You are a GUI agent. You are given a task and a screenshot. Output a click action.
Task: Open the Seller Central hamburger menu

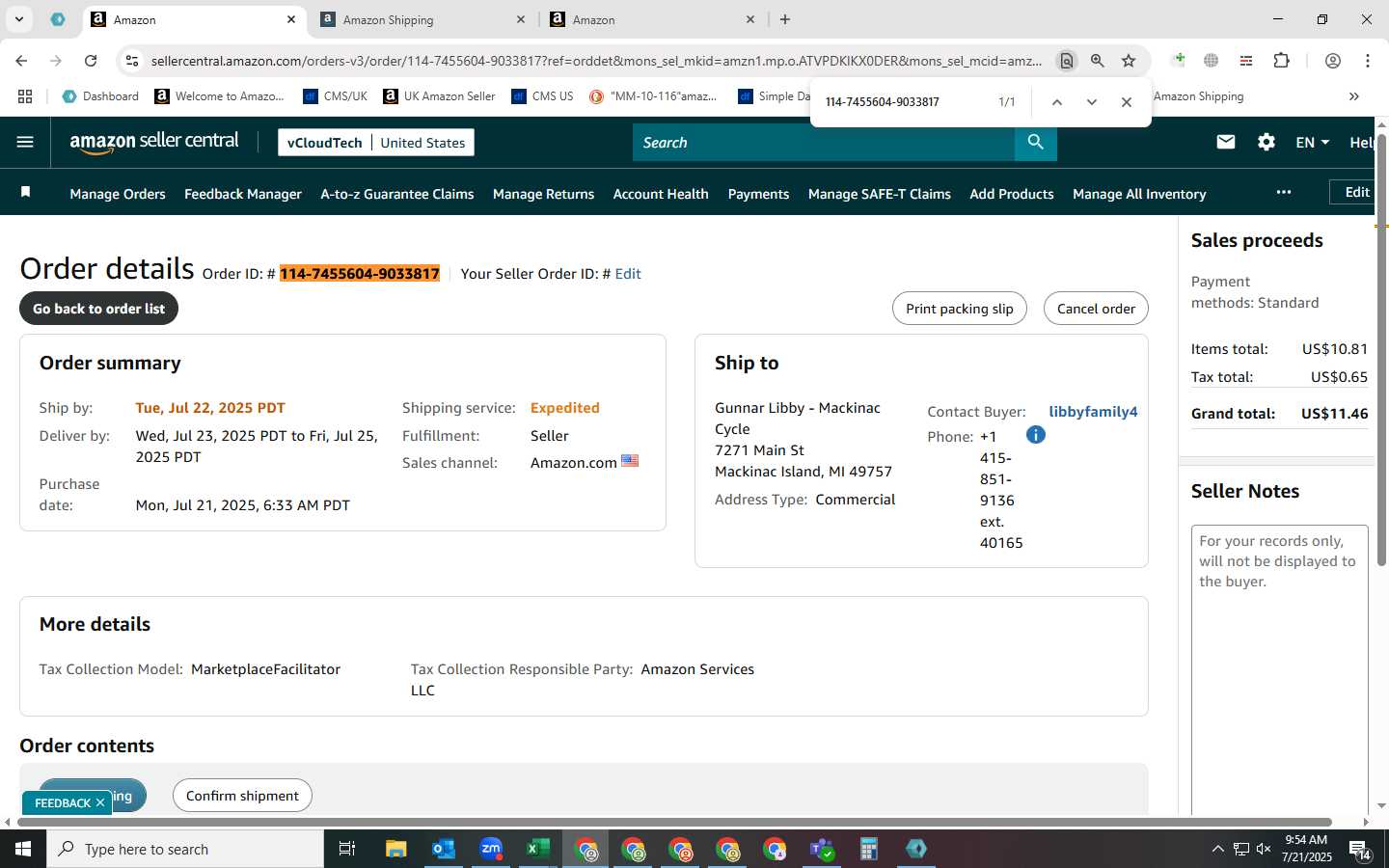coord(25,142)
